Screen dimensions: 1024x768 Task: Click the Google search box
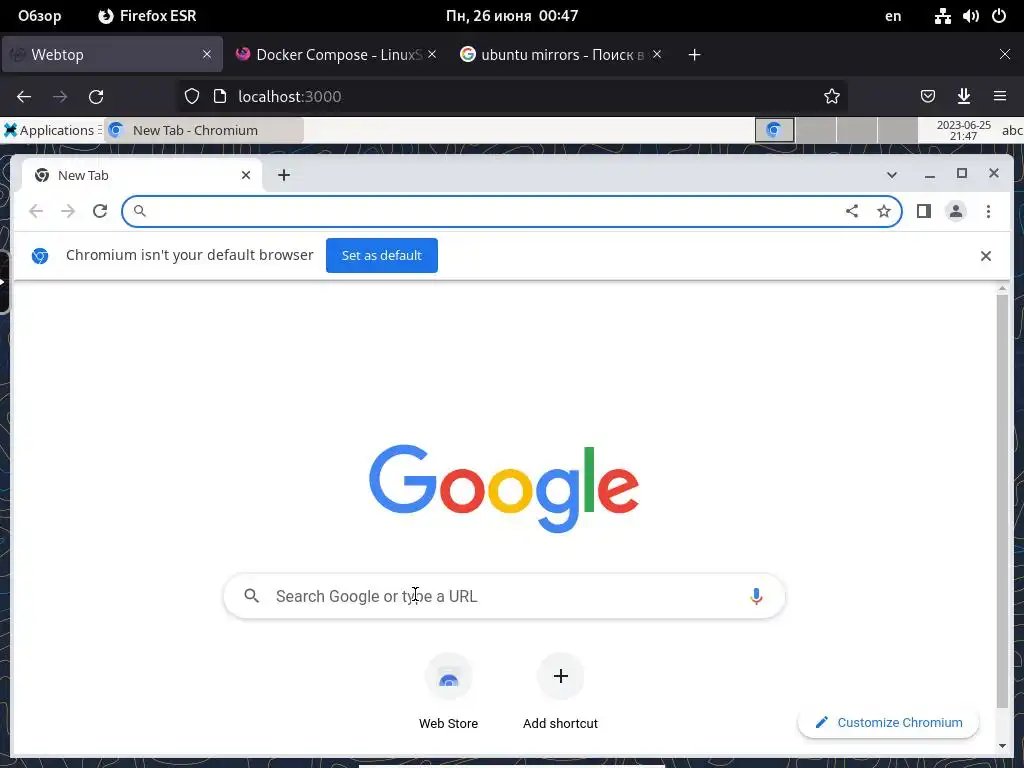point(504,596)
